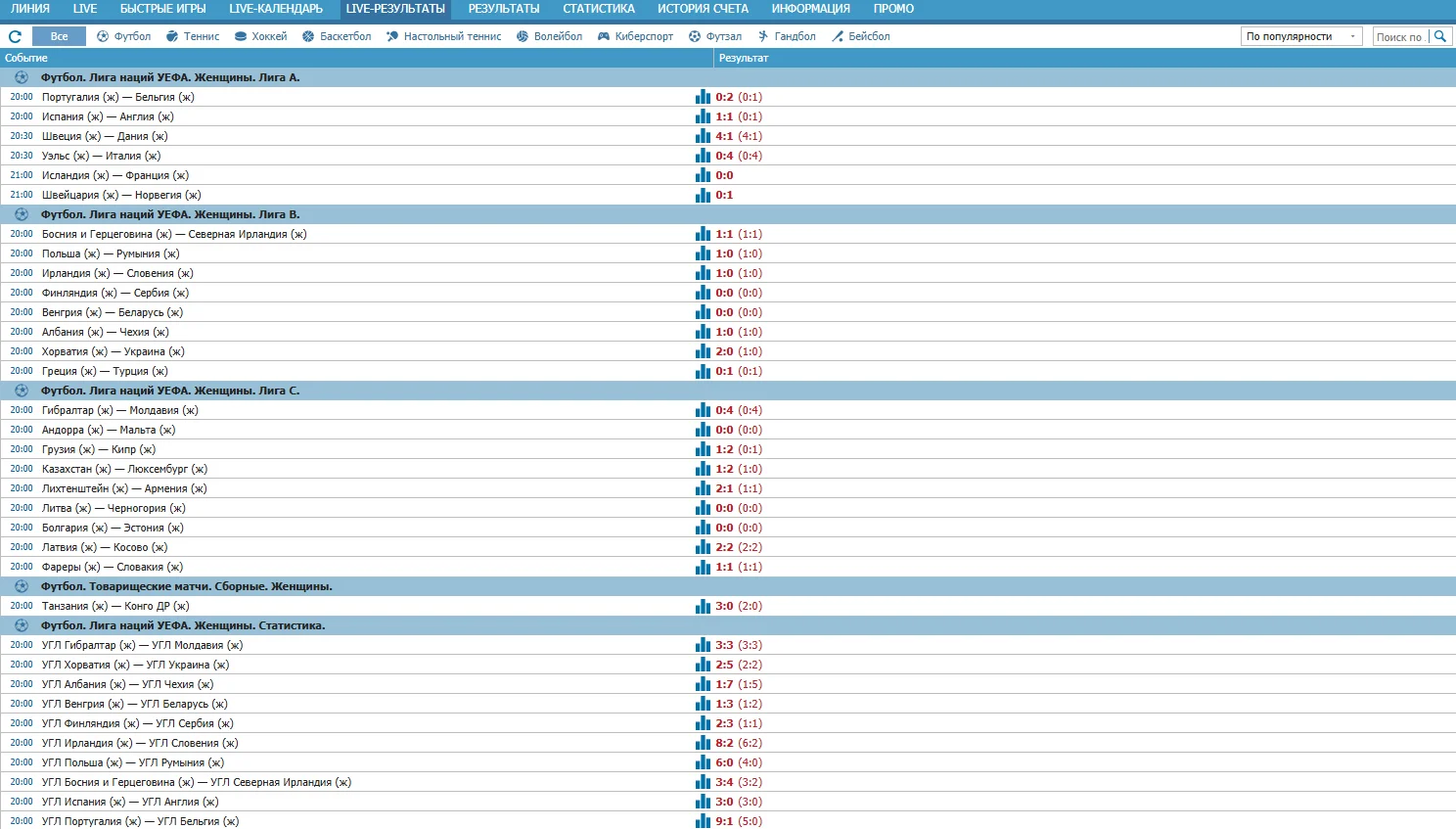Go to the ИСТОРИЯ СЧЕТА tab
Screen dimensions: 1456x829
pos(703,9)
